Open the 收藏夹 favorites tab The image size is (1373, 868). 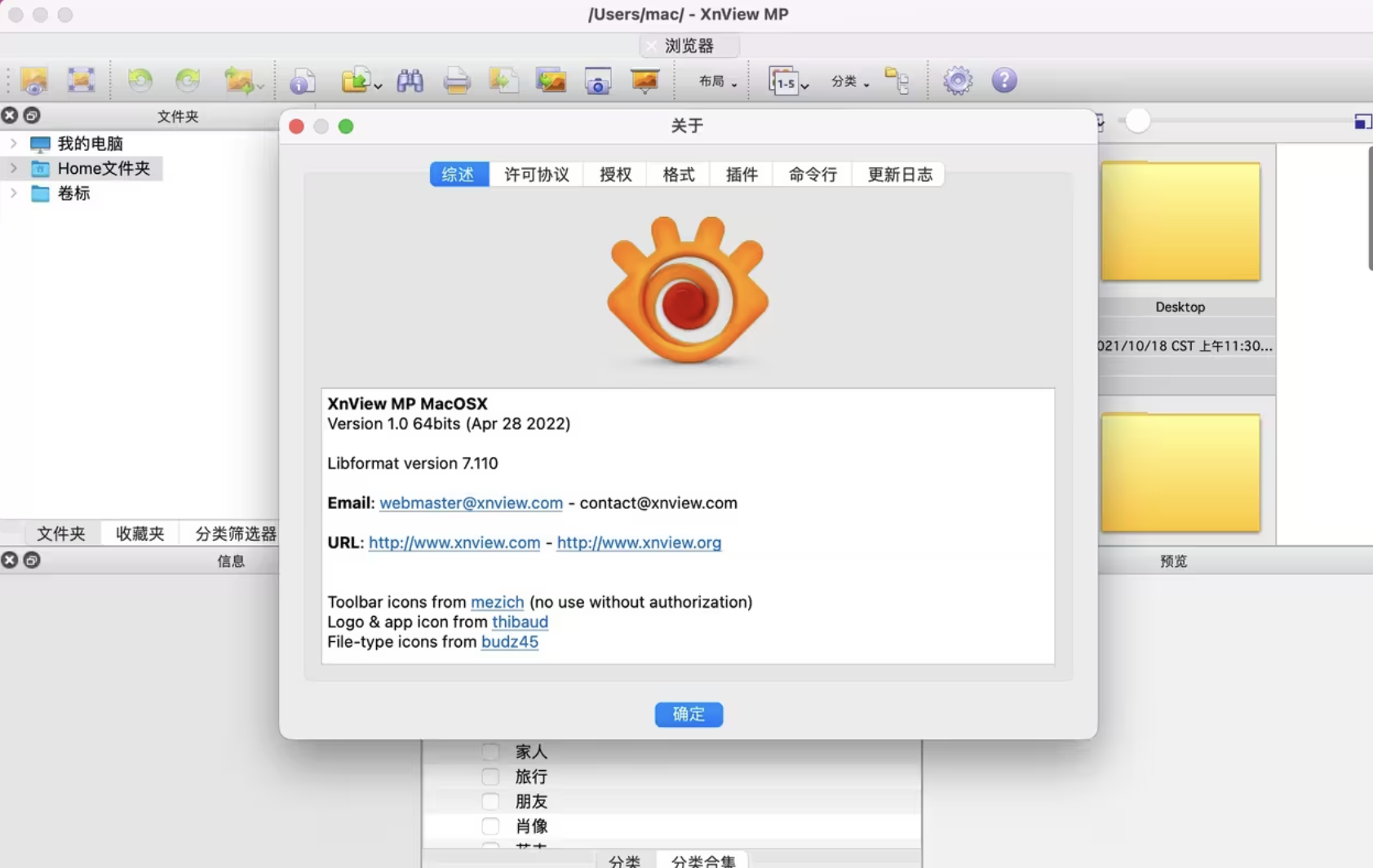click(x=140, y=534)
